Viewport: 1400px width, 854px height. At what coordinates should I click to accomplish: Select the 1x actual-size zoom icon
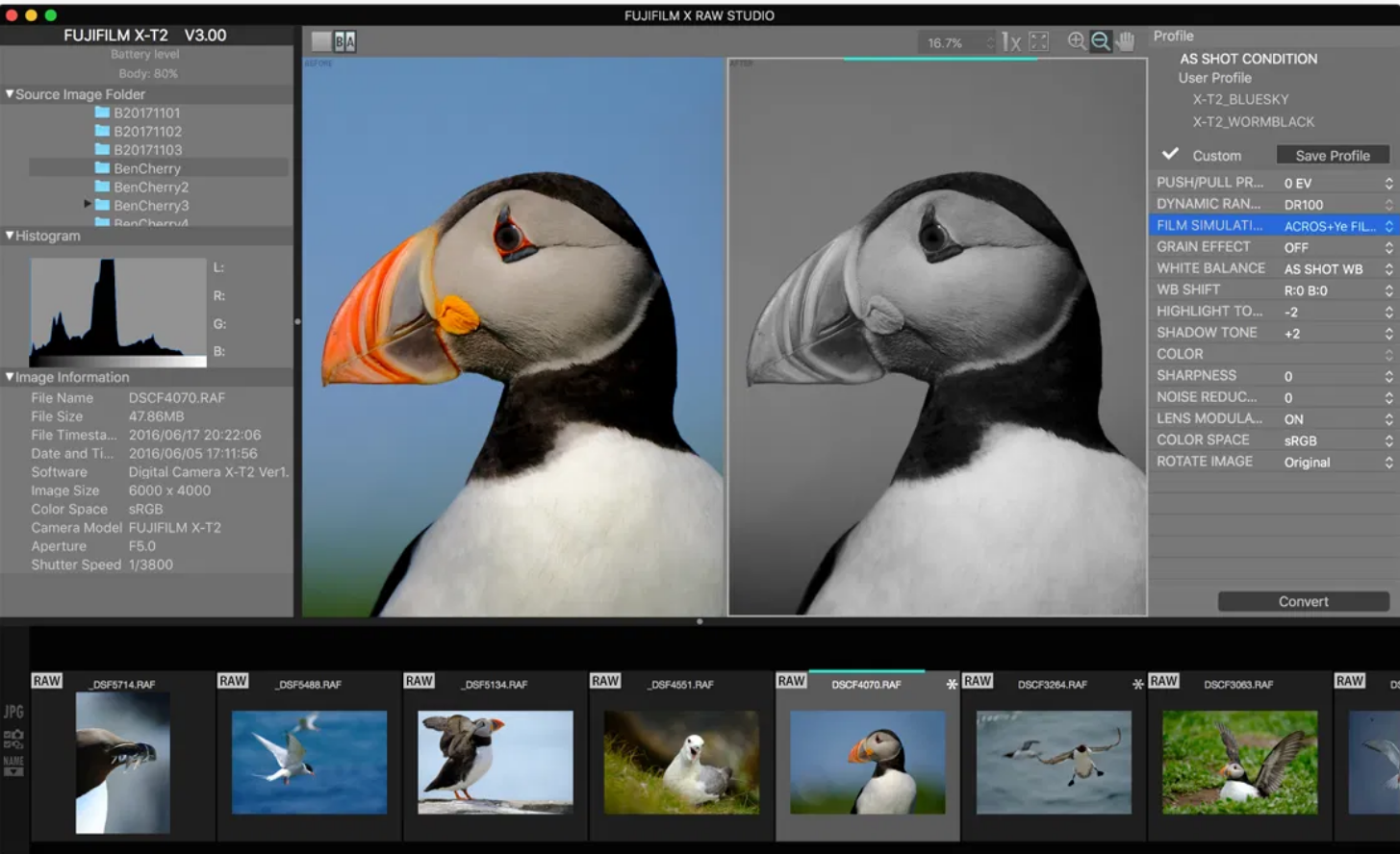[x=1011, y=41]
